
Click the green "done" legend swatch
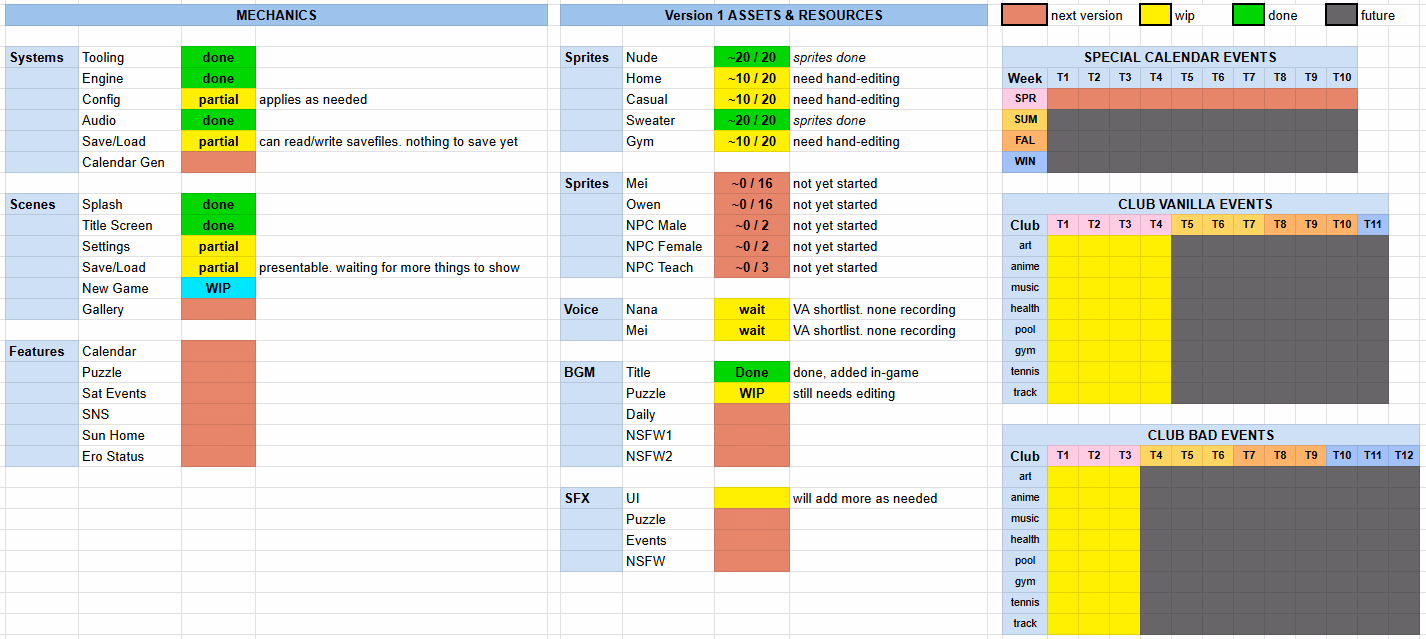(1248, 15)
